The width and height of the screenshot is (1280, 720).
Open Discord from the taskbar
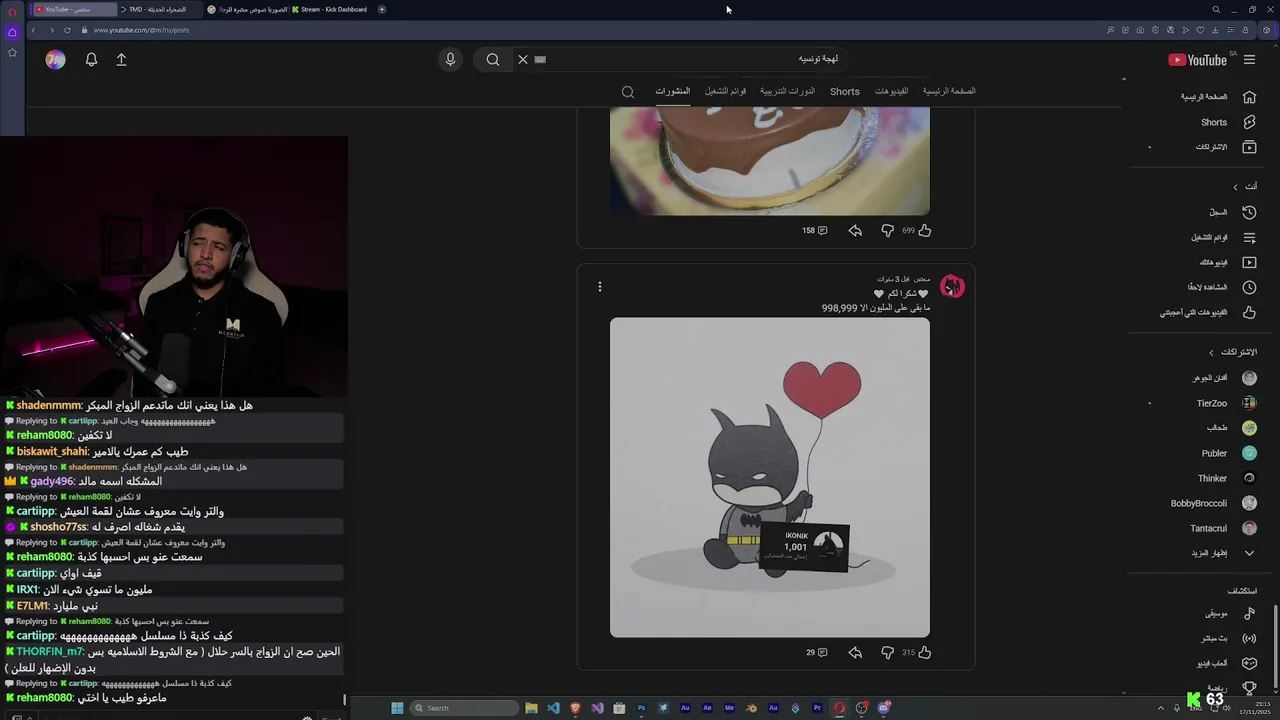tap(883, 708)
